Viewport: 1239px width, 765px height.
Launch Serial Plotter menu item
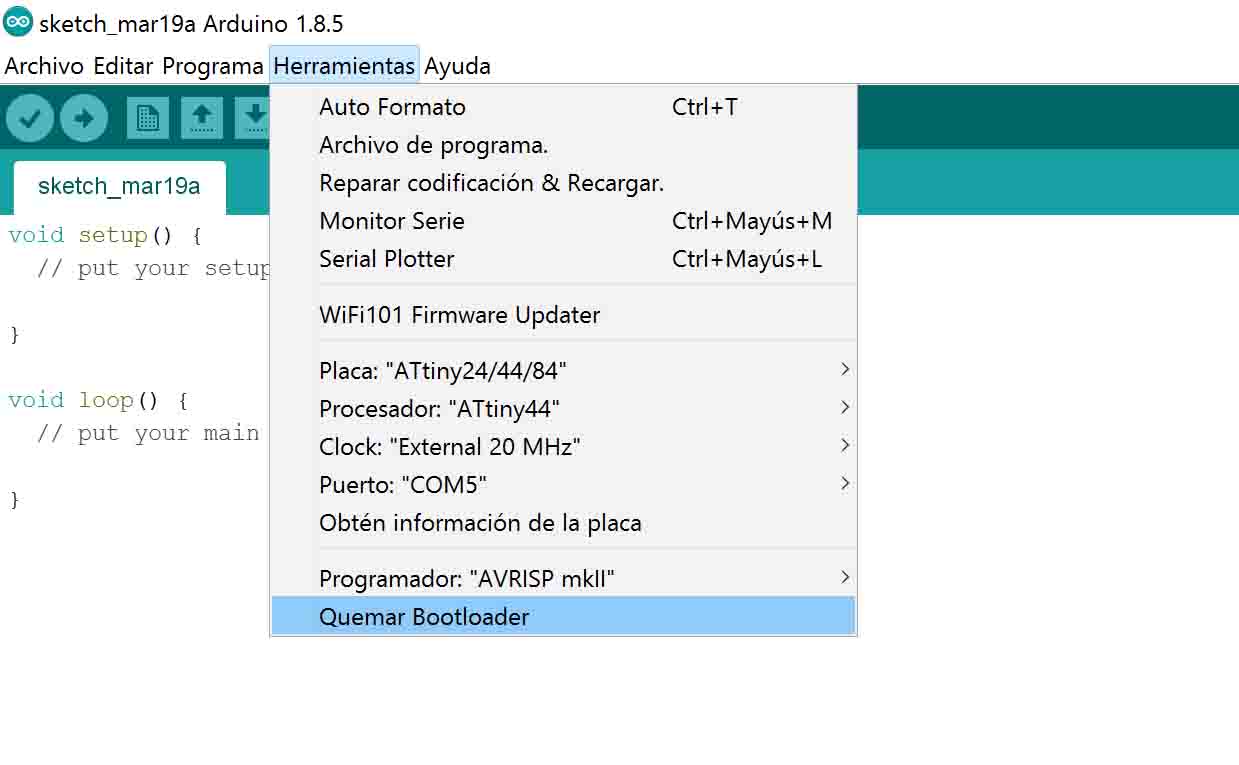coord(564,259)
